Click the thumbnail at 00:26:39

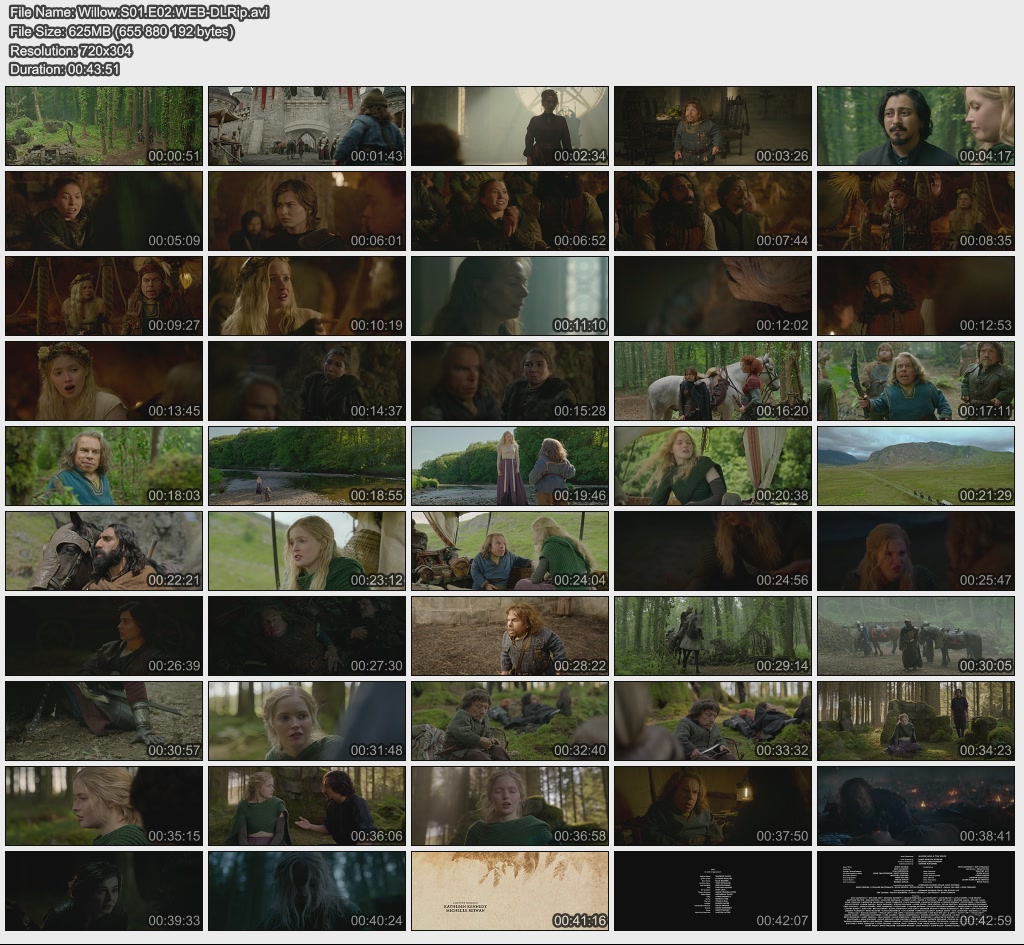[104, 636]
